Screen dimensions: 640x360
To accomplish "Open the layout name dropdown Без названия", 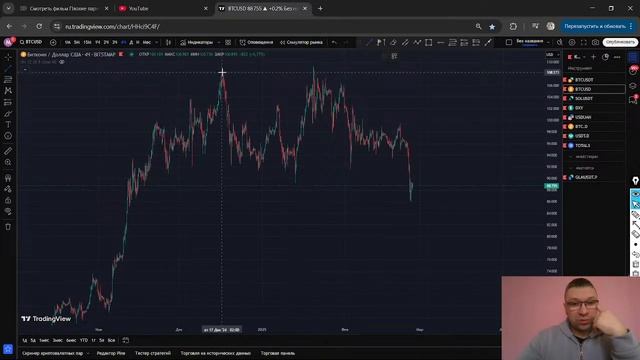I will click(x=532, y=42).
